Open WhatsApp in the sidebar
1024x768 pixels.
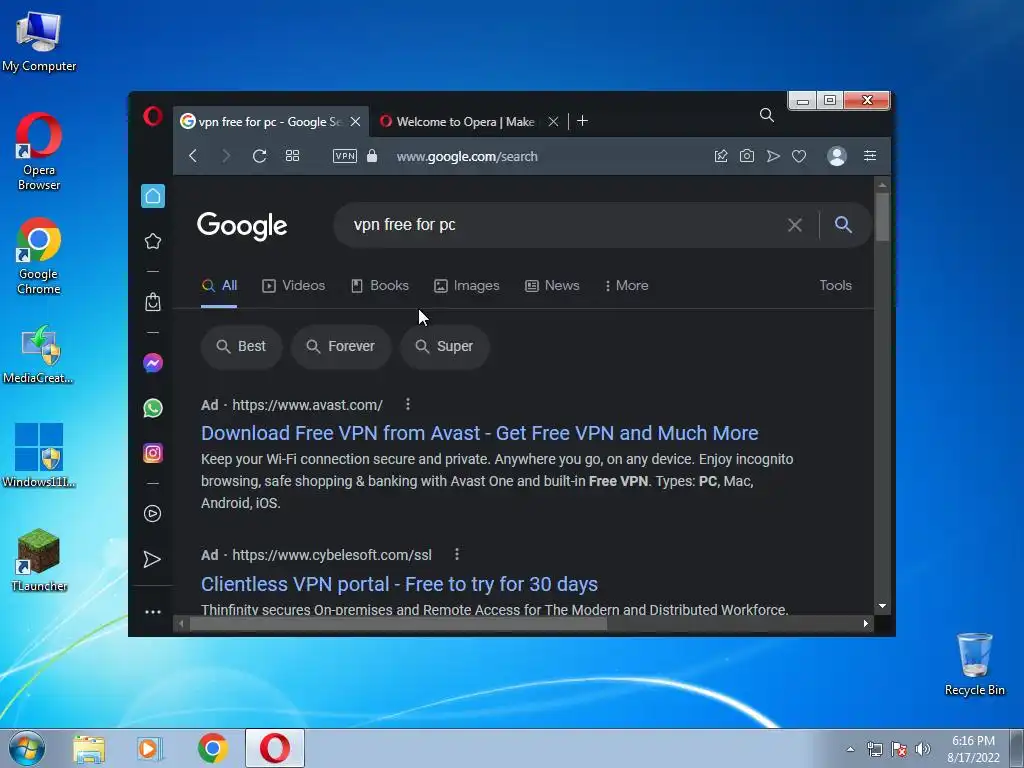[153, 408]
